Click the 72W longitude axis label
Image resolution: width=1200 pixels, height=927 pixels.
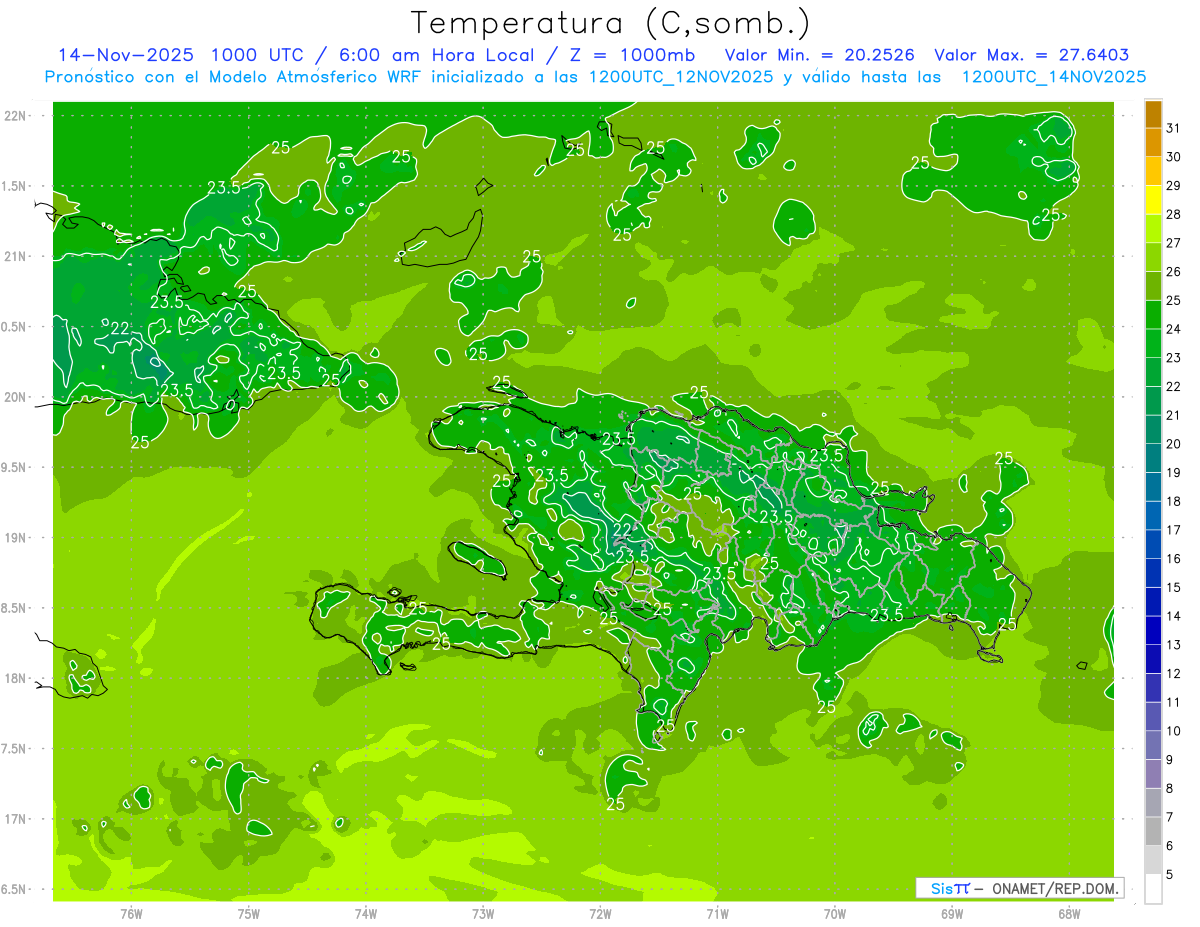point(600,913)
